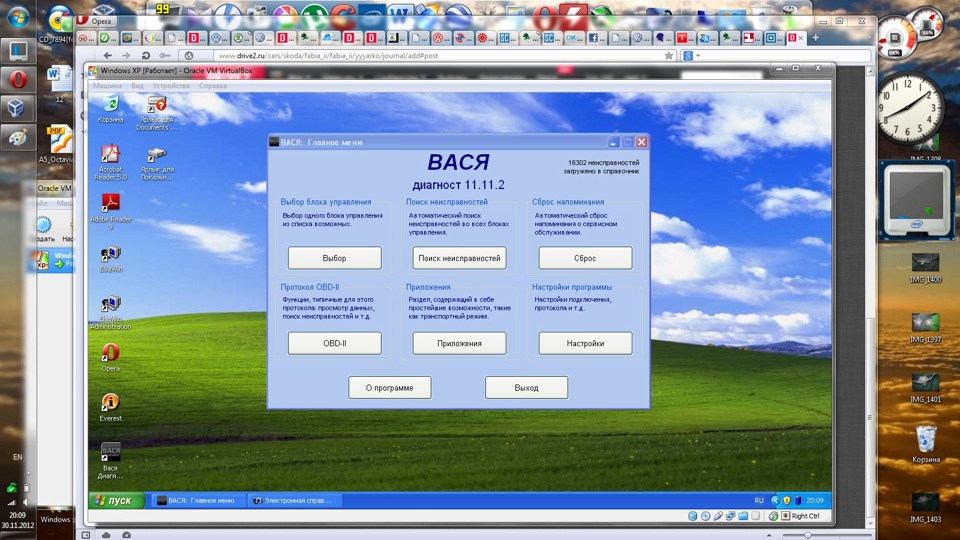Click the Opera icon in Windows 7 taskbar
Image resolution: width=960 pixels, height=540 pixels.
(18, 80)
